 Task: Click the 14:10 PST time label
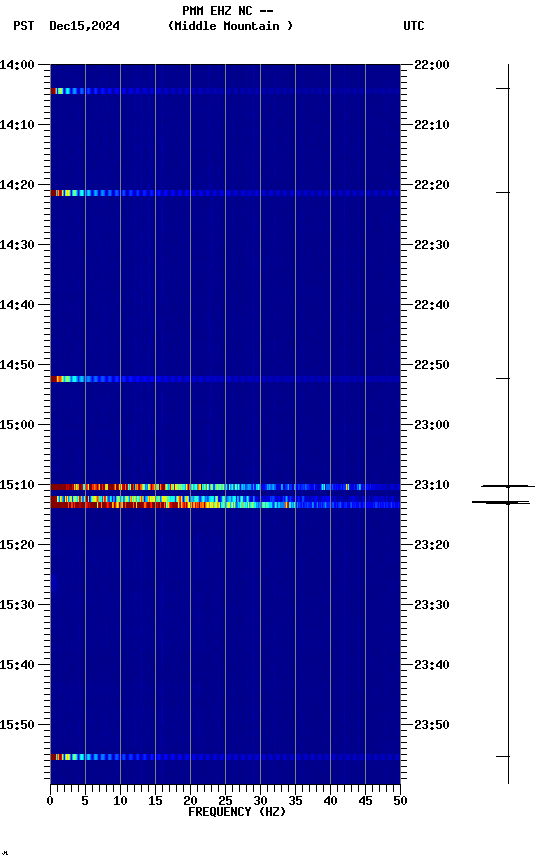17,125
